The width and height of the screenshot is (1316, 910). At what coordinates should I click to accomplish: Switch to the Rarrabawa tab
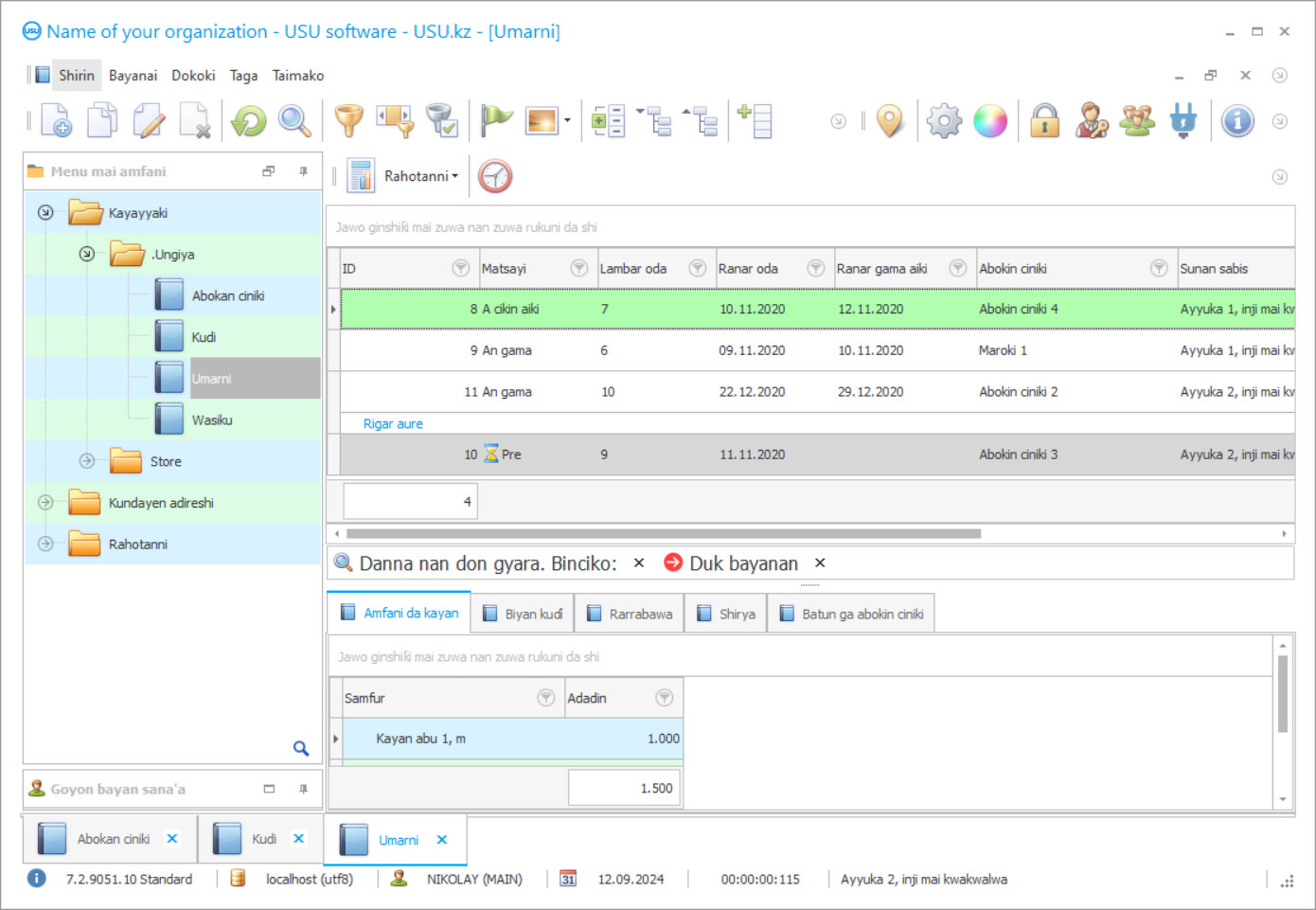(630, 614)
